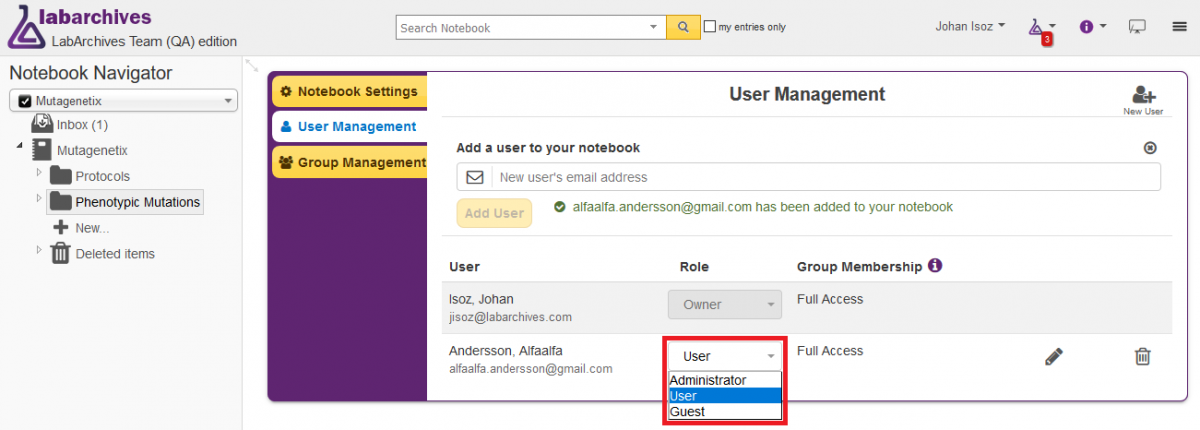Viewport: 1200px width, 430px height.
Task: Open the Johan Isoz account dropdown
Action: pos(970,26)
